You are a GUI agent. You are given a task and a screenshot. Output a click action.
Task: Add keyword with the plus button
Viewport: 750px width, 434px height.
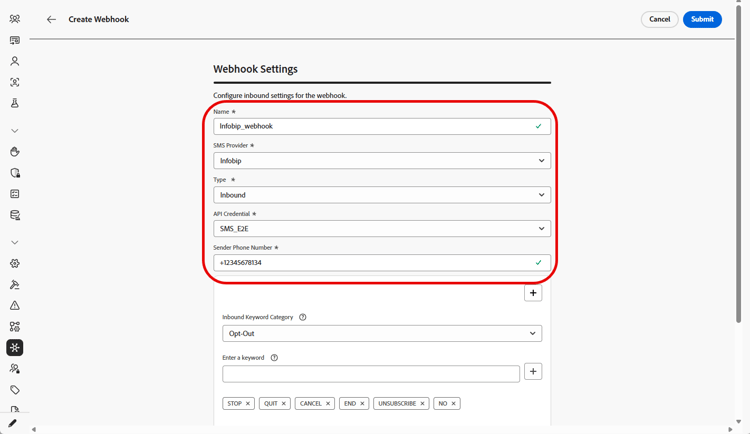pos(533,372)
